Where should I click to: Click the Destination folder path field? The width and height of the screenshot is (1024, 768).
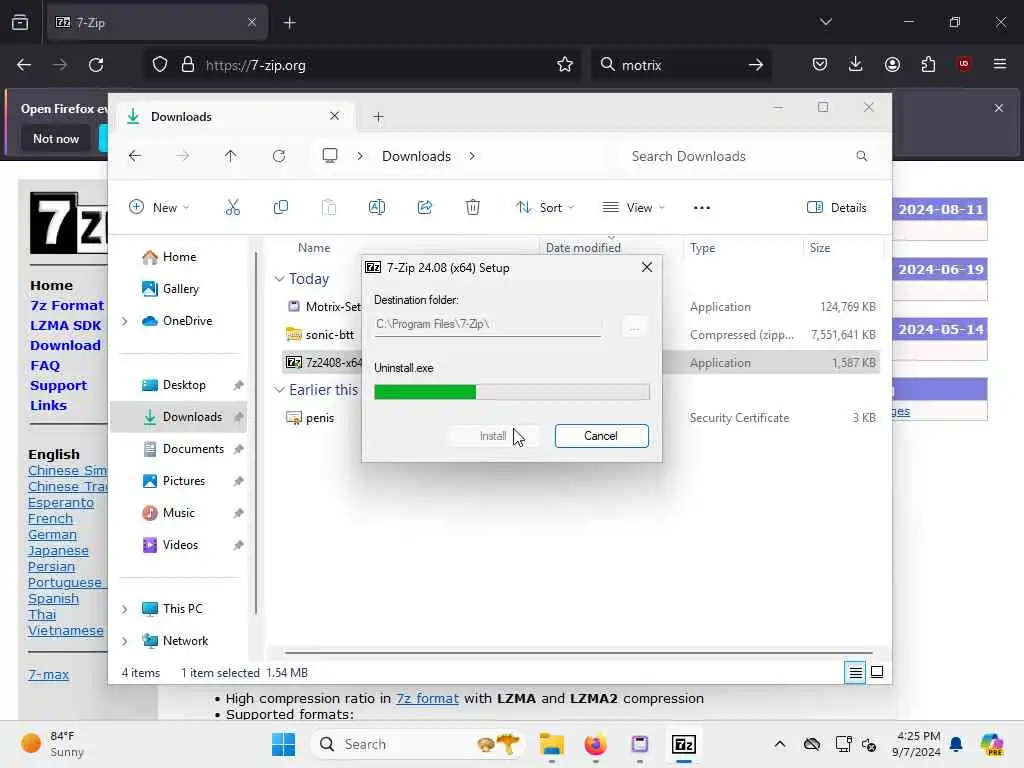[x=487, y=324]
